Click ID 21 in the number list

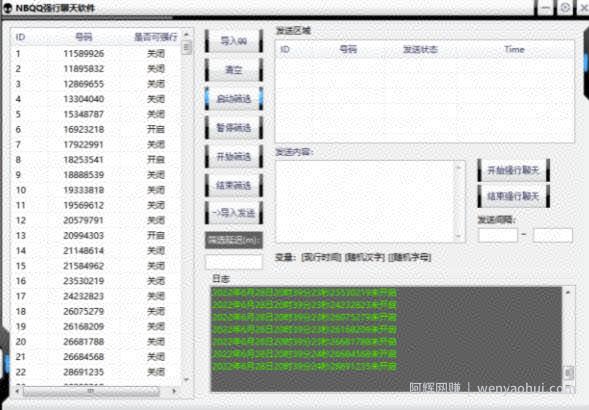tap(21, 357)
